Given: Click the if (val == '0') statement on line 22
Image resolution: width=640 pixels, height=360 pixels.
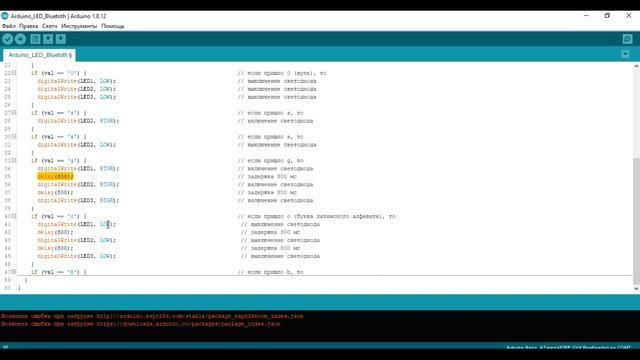Looking at the screenshot, I should pyautogui.click(x=59, y=73).
